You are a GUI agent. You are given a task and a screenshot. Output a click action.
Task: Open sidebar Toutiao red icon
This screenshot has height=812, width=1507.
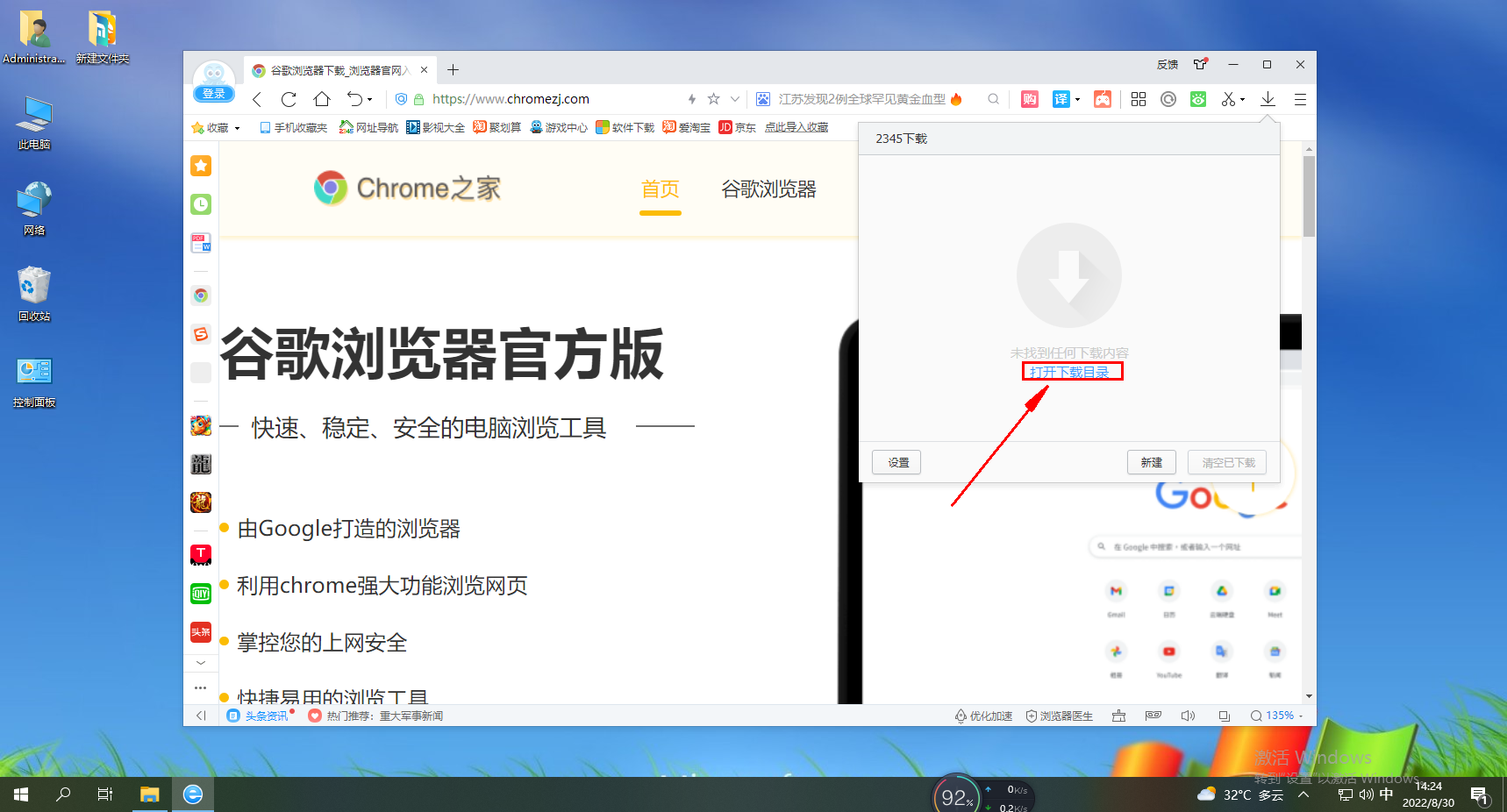201,632
